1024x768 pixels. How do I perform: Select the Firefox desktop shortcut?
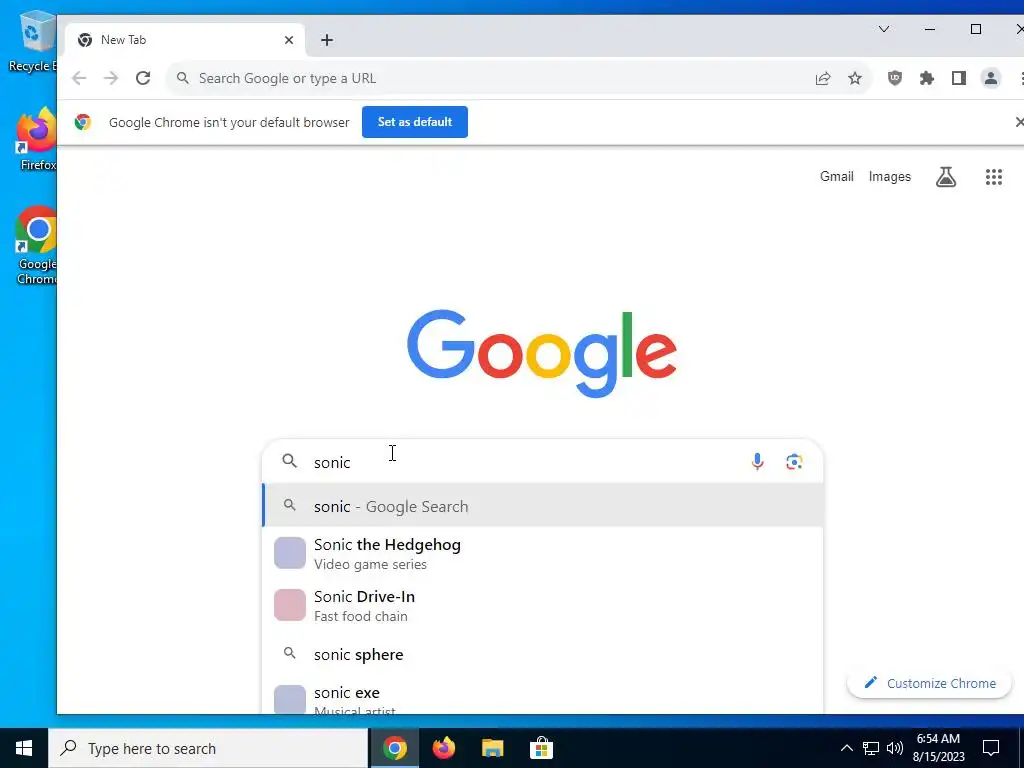pos(37,140)
